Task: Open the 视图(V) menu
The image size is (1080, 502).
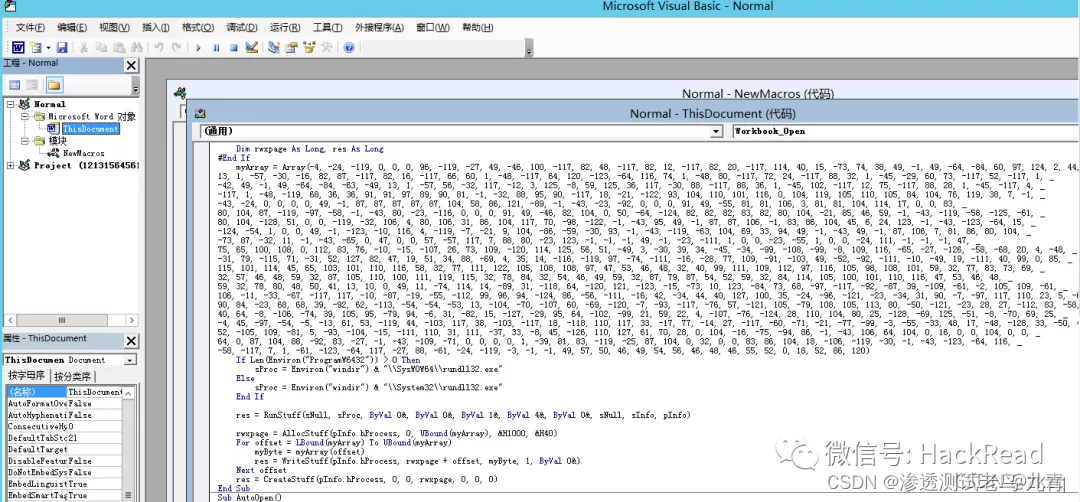Action: 114,28
